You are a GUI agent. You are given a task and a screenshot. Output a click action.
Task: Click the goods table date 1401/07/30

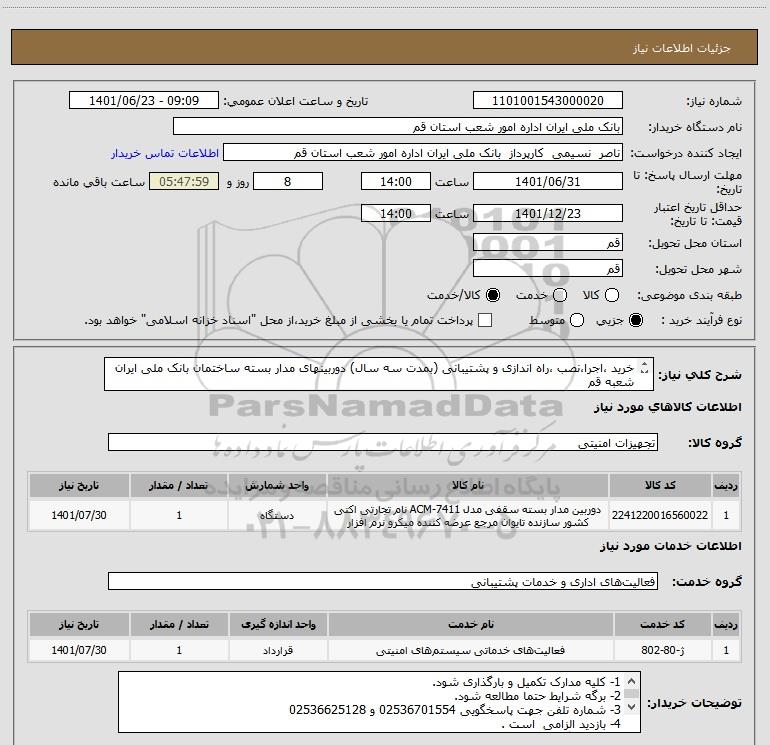[x=79, y=515]
